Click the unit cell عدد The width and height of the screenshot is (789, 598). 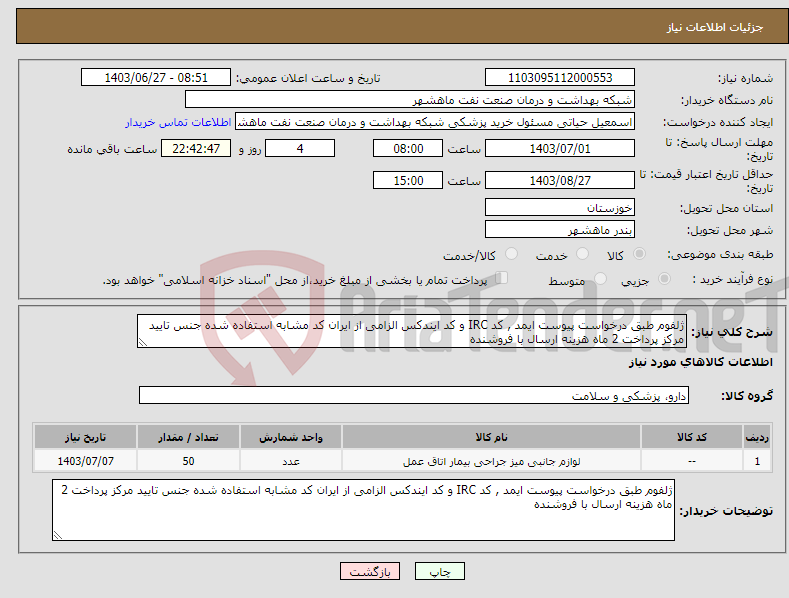(291, 461)
